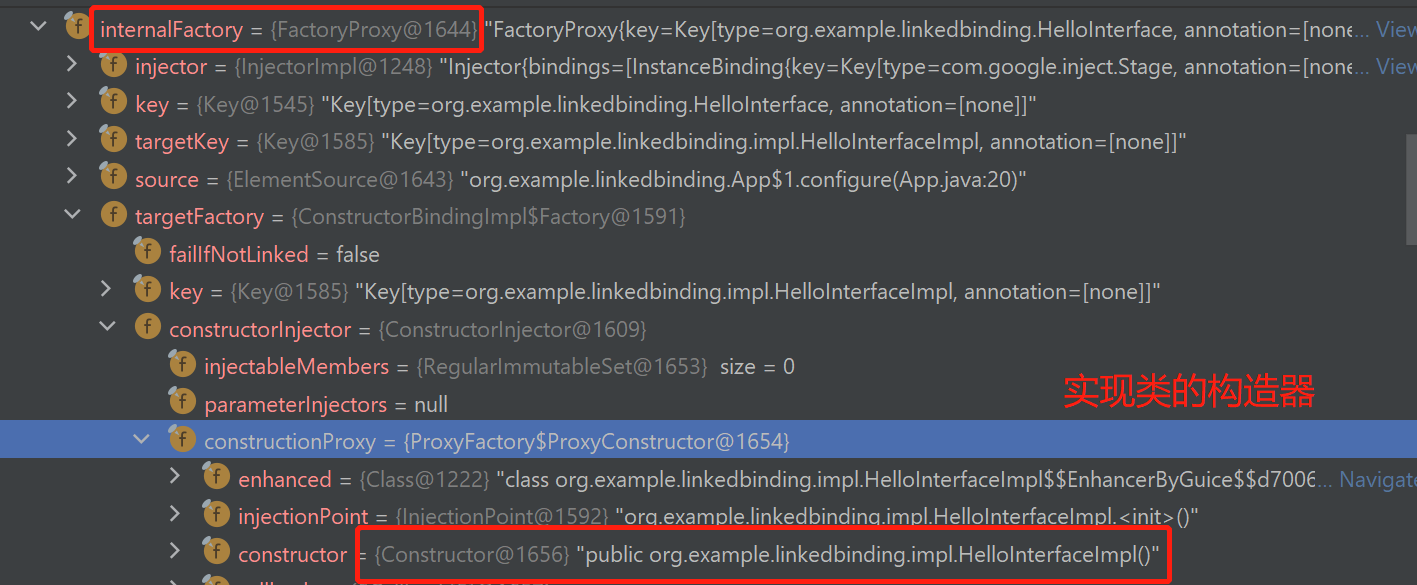Click the field icon beside constructorInjector

(x=147, y=327)
